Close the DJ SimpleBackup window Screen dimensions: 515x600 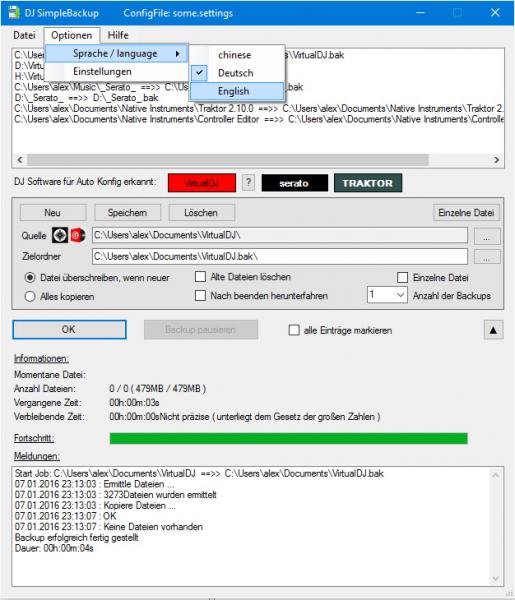click(x=495, y=12)
